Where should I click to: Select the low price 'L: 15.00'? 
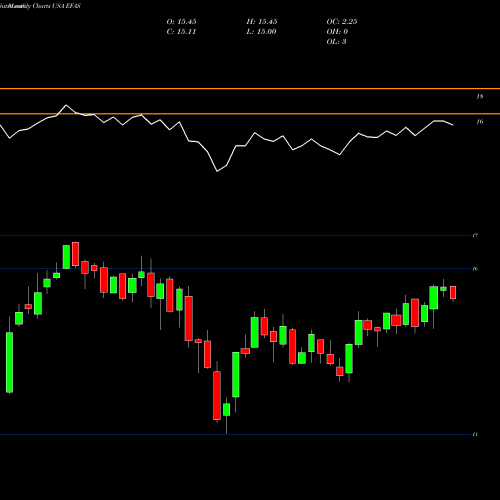click(x=261, y=32)
